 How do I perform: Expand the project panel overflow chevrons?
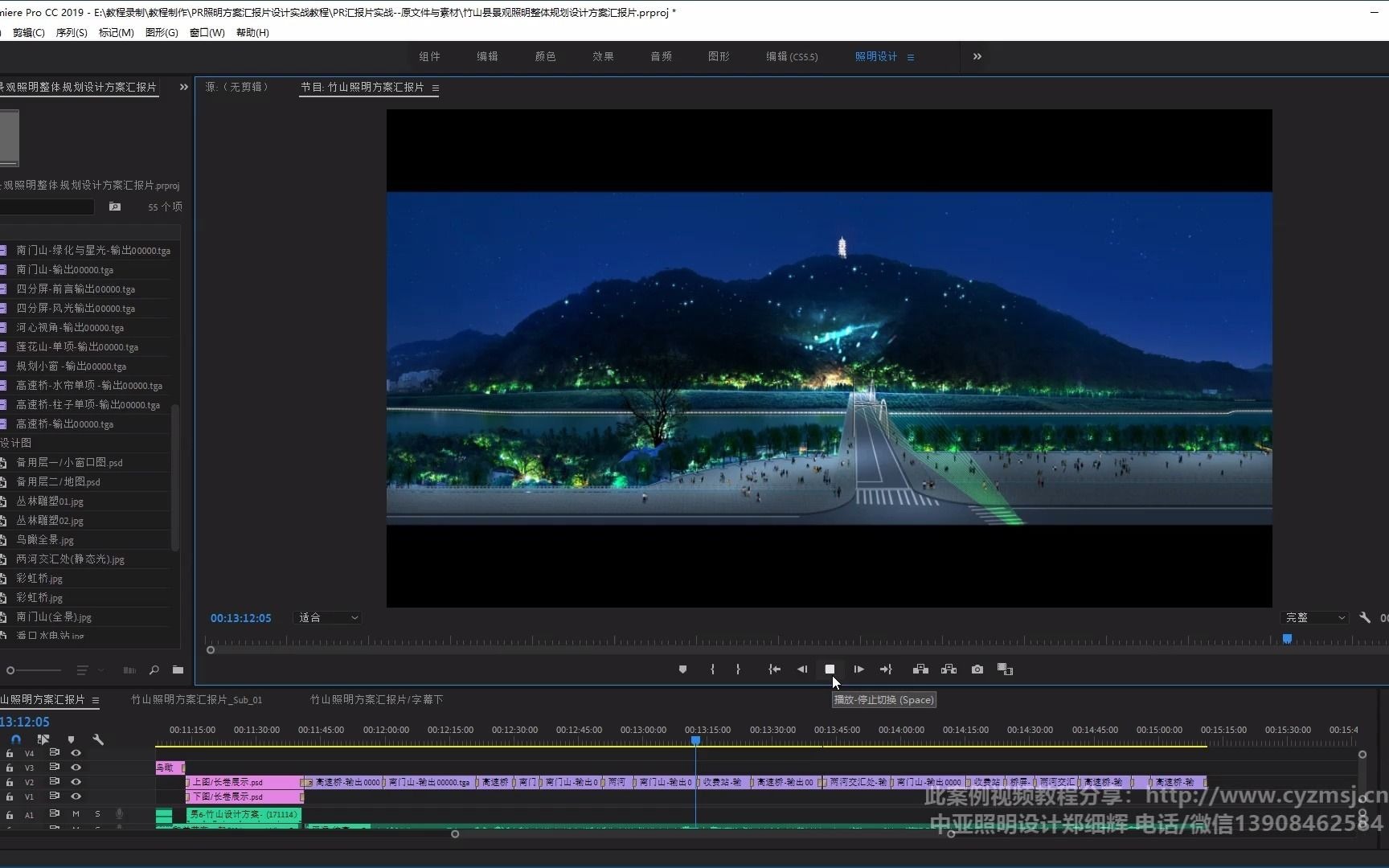tap(183, 87)
